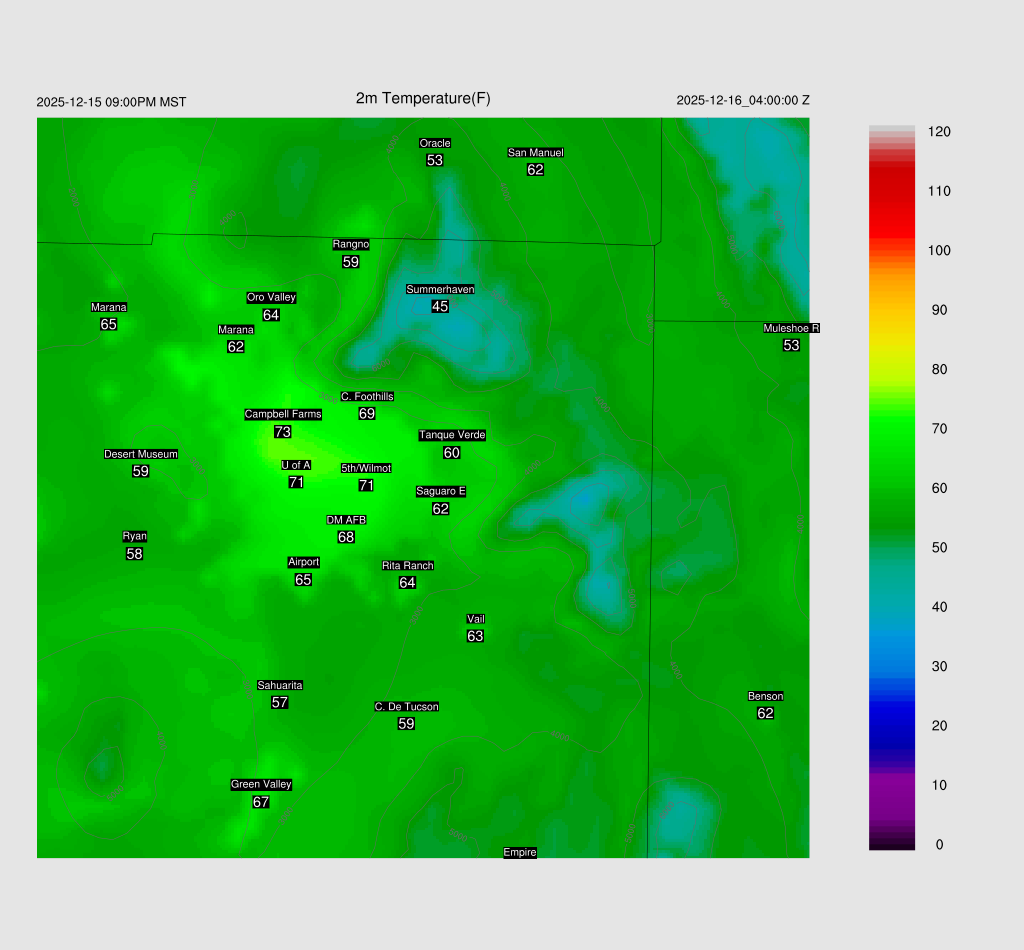
Task: Click the purple band of the temperature legend
Action: coord(892,790)
